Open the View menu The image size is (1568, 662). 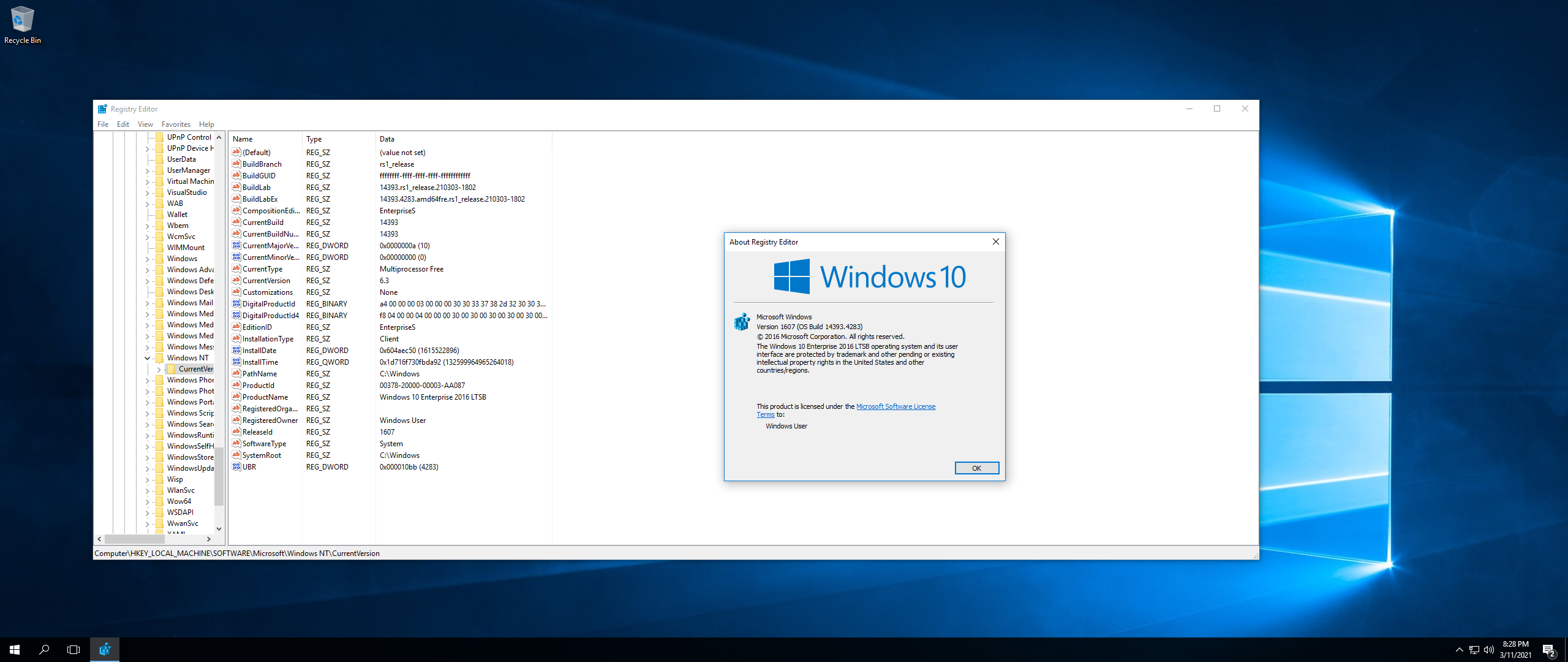[x=145, y=124]
